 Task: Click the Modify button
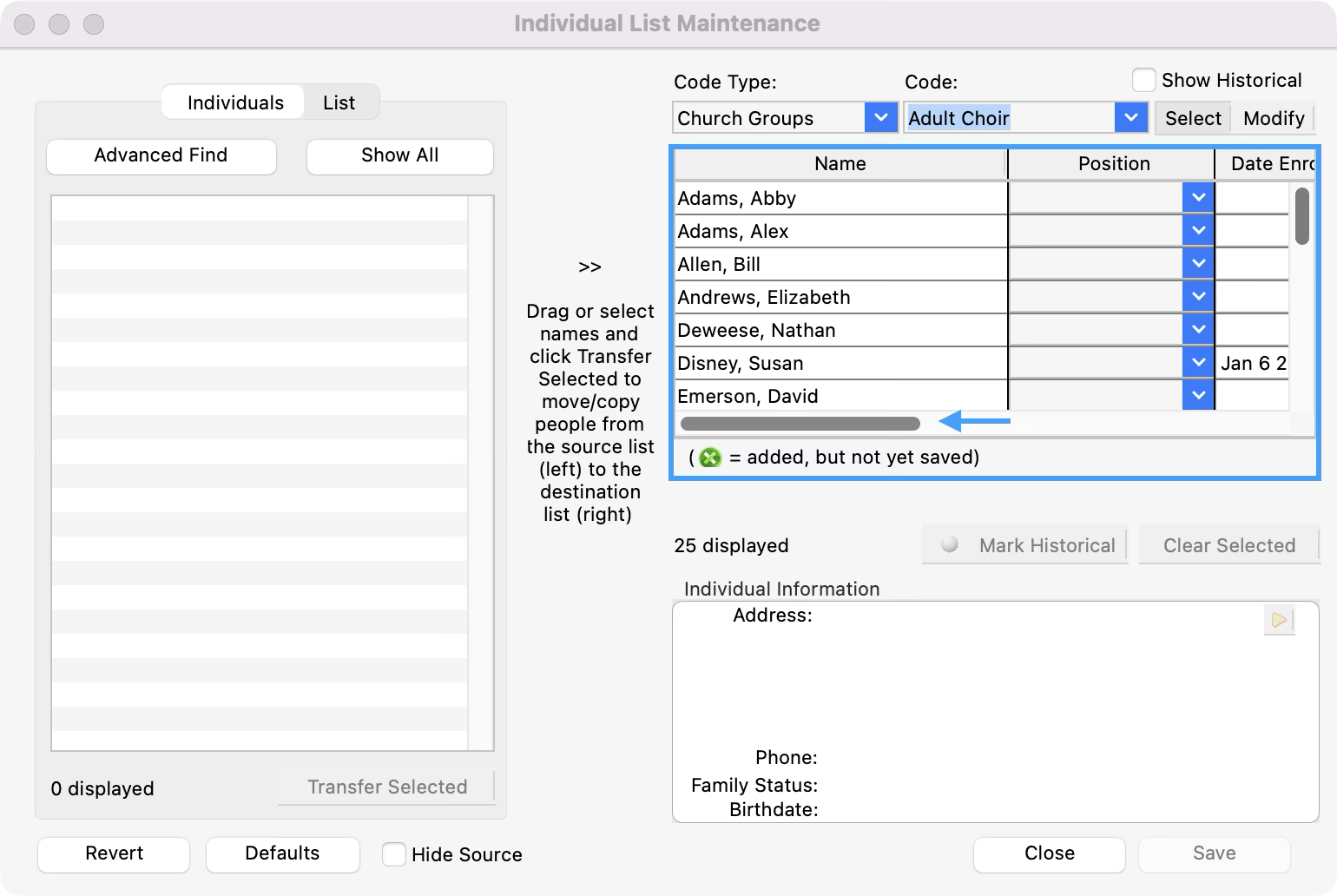point(1274,118)
